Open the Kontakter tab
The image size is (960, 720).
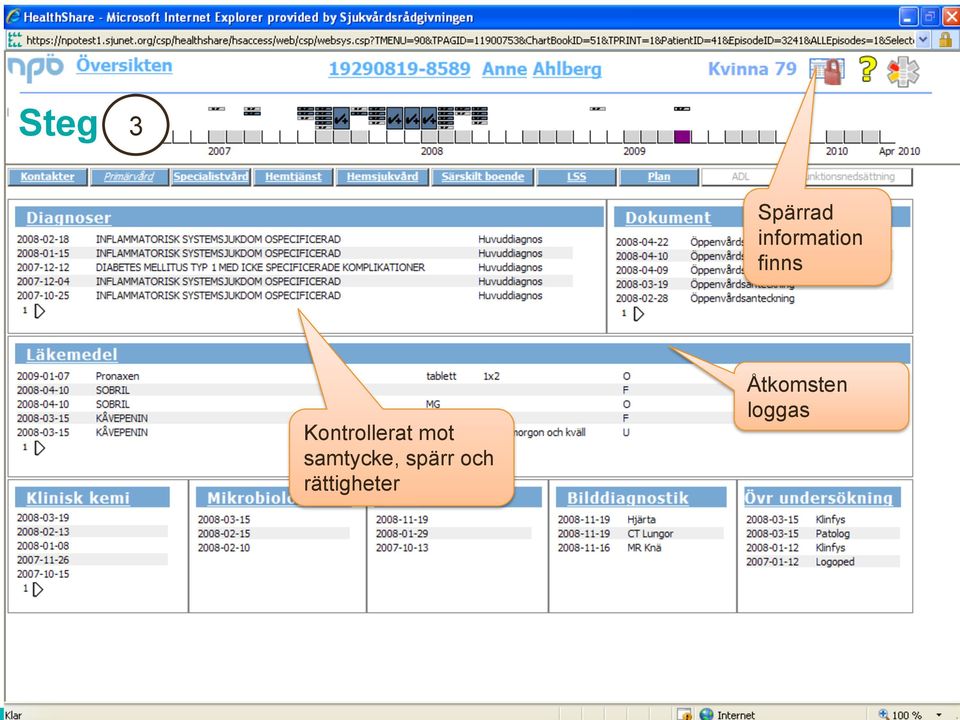[x=47, y=176]
